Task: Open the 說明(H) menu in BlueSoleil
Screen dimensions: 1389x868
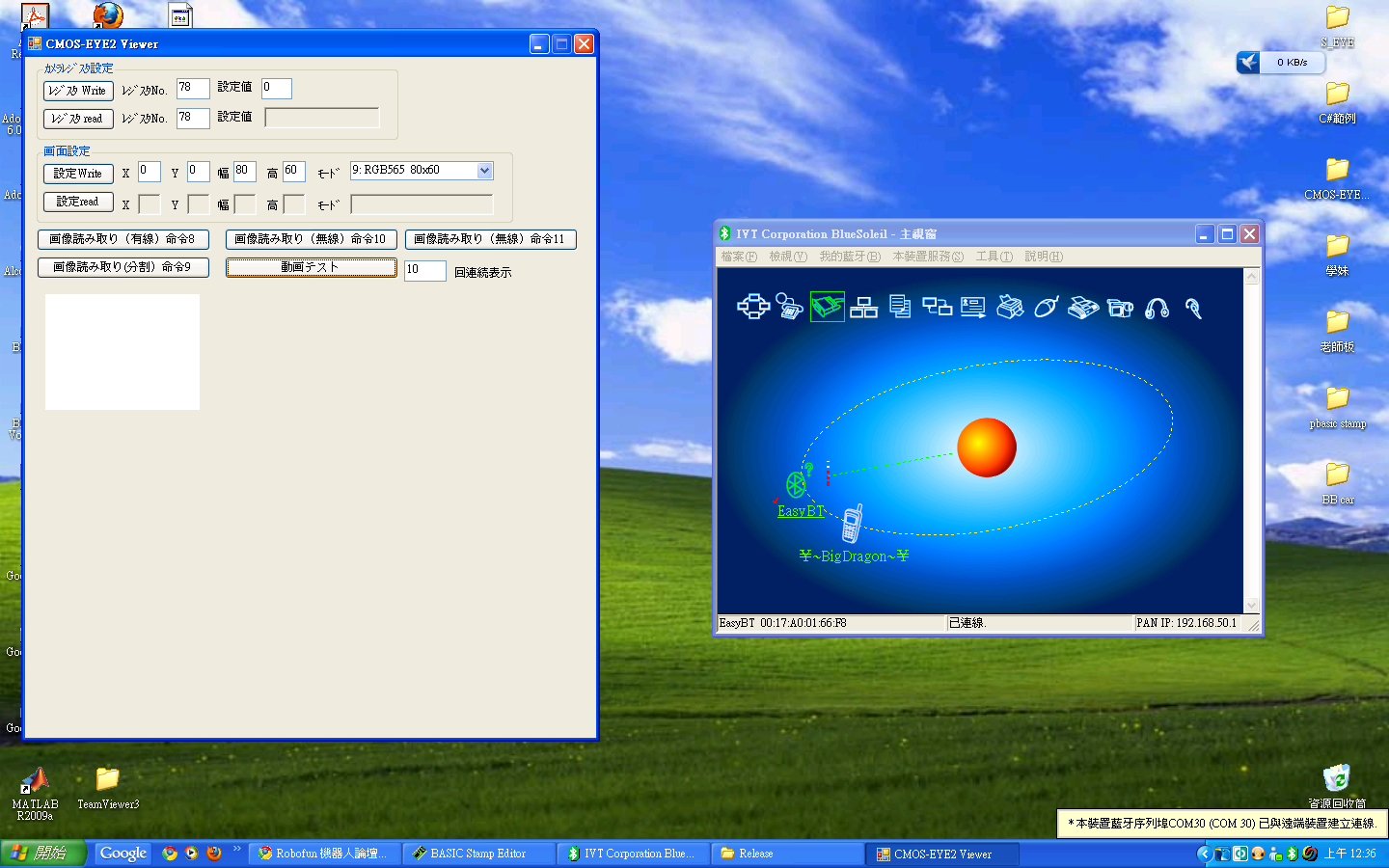Action: click(x=1044, y=257)
